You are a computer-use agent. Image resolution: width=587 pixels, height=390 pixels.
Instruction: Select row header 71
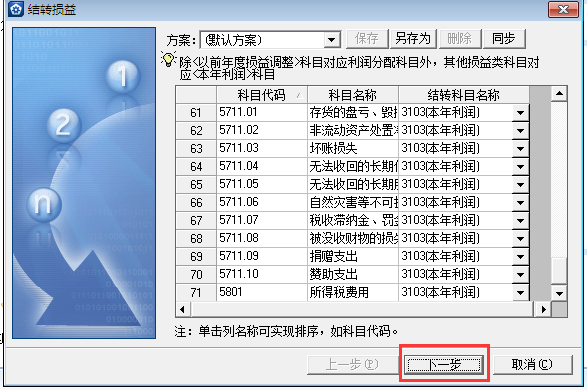pos(196,292)
